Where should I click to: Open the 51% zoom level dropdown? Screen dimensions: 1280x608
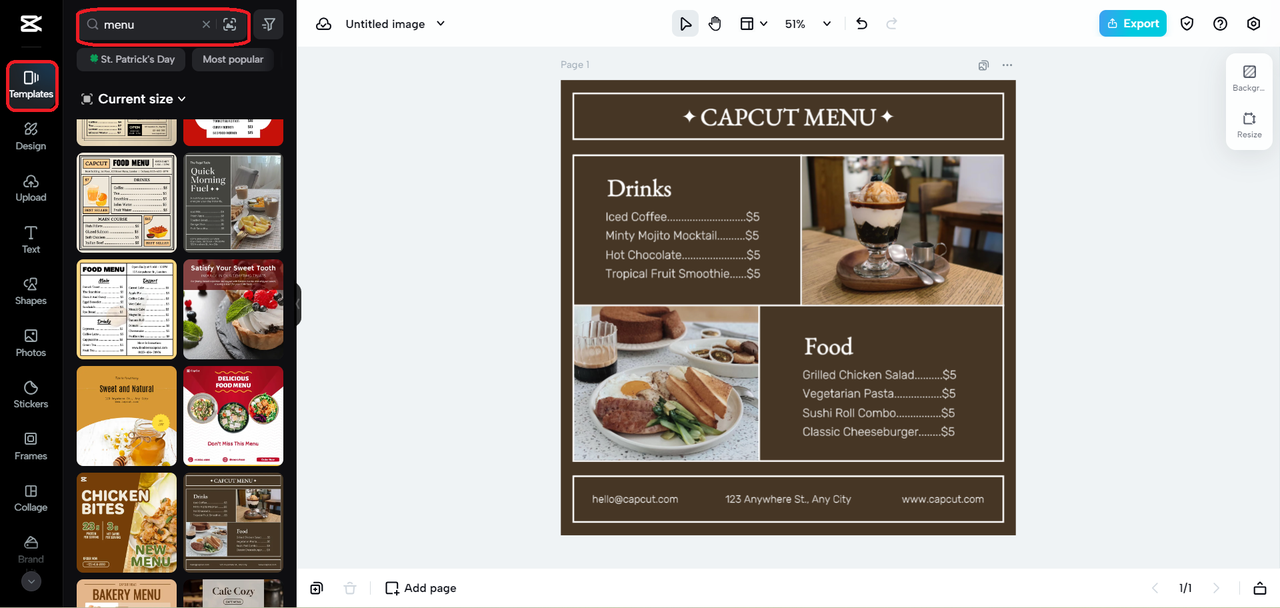click(808, 24)
